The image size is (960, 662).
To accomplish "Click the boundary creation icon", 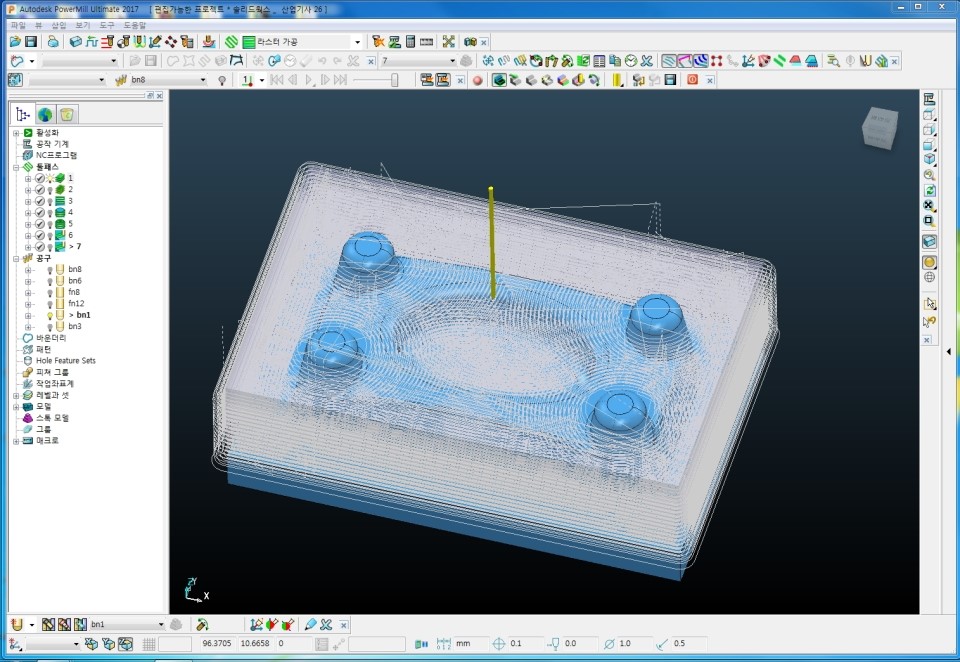I will (x=17, y=61).
